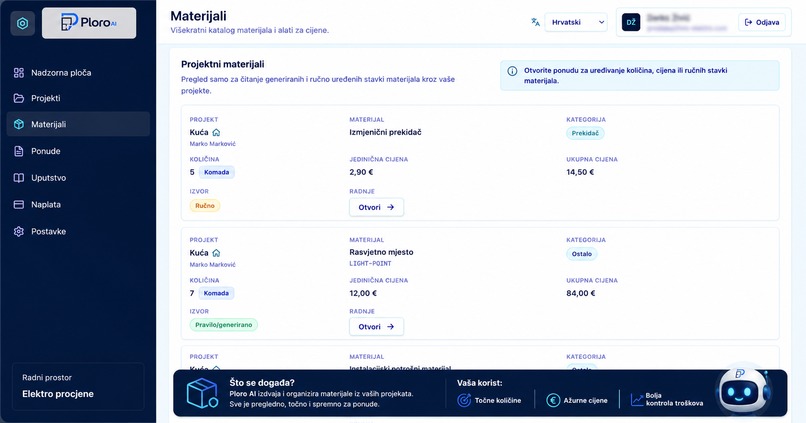
Task: Click house icon next to Kuća in Izmjenični prekidač card
Action: [x=216, y=133]
